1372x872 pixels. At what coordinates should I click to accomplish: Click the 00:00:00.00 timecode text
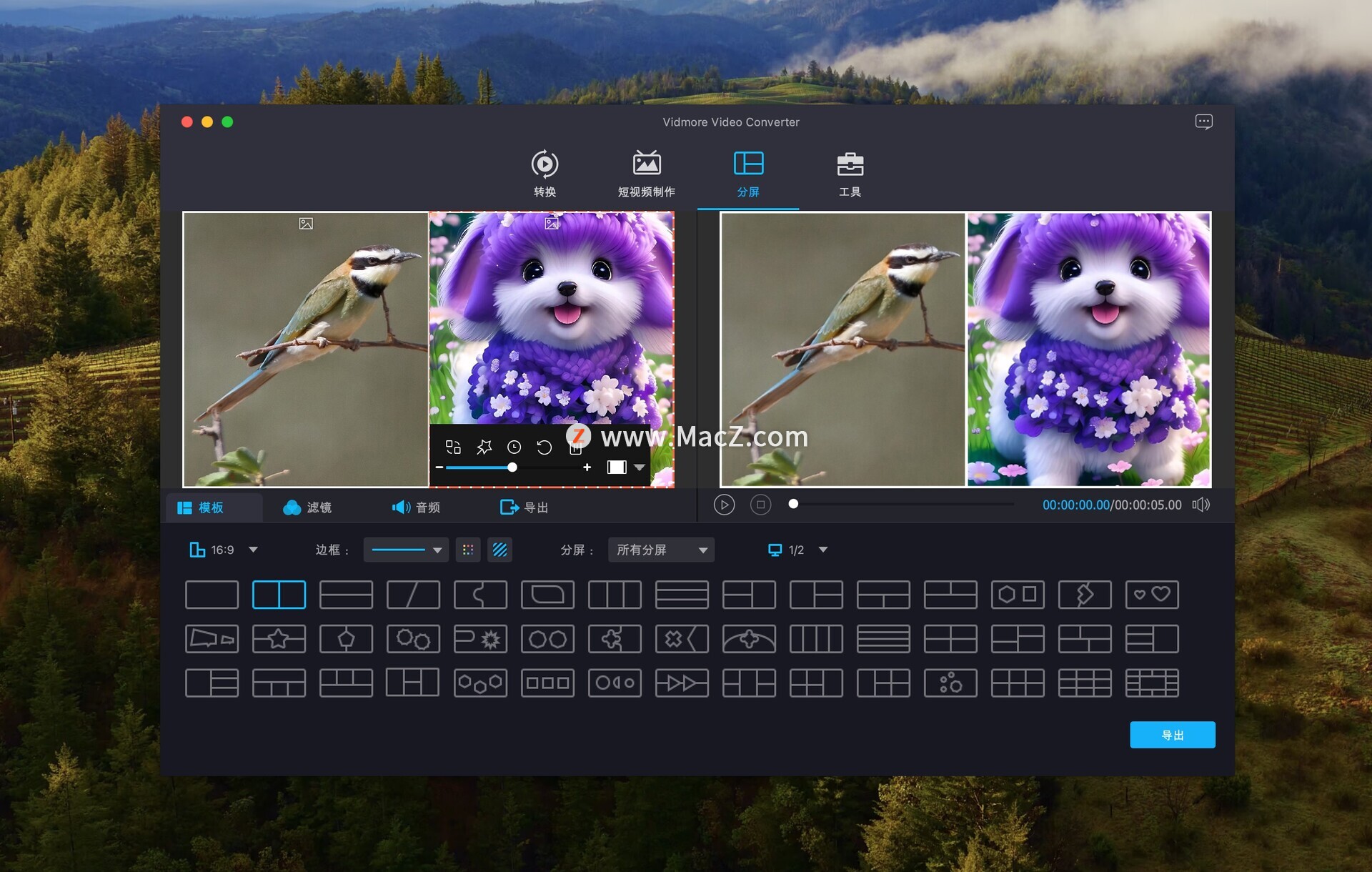[x=1075, y=505]
